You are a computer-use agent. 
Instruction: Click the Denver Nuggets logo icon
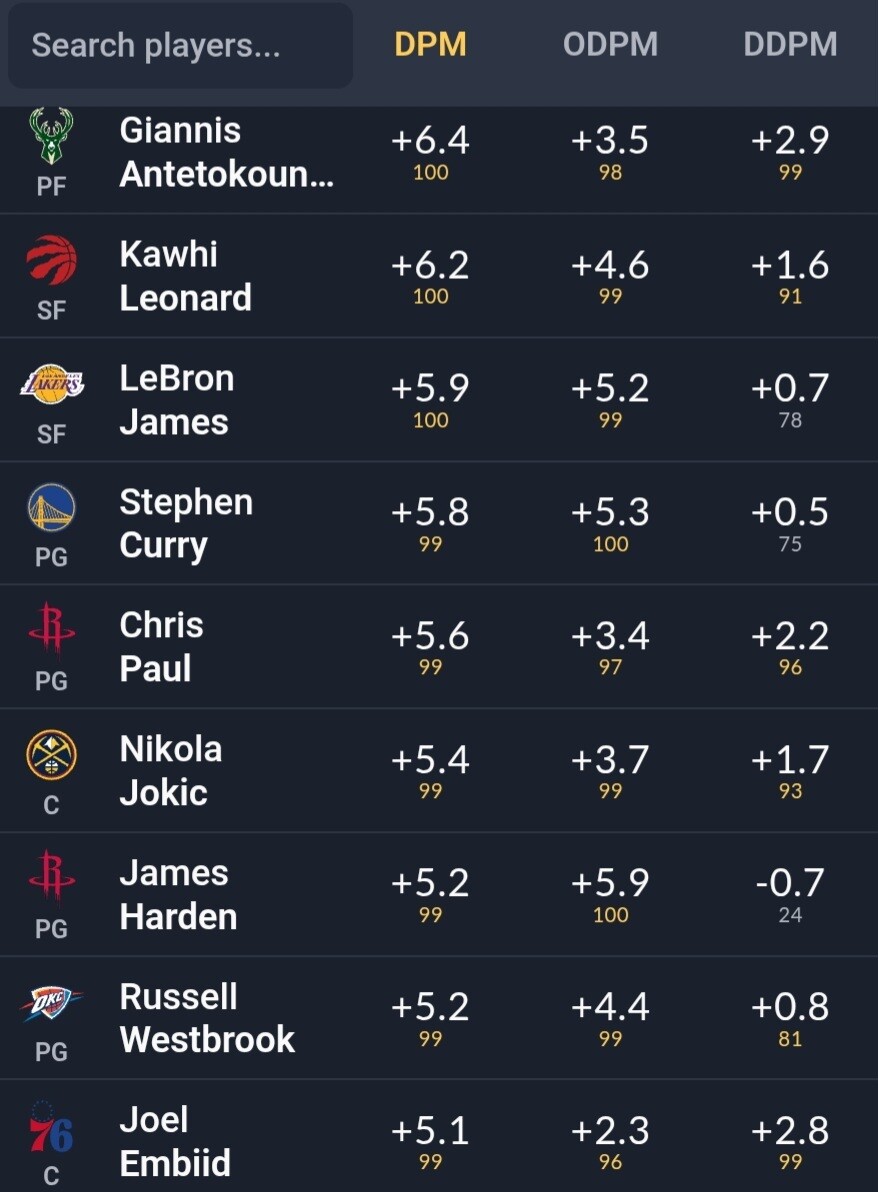(52, 755)
